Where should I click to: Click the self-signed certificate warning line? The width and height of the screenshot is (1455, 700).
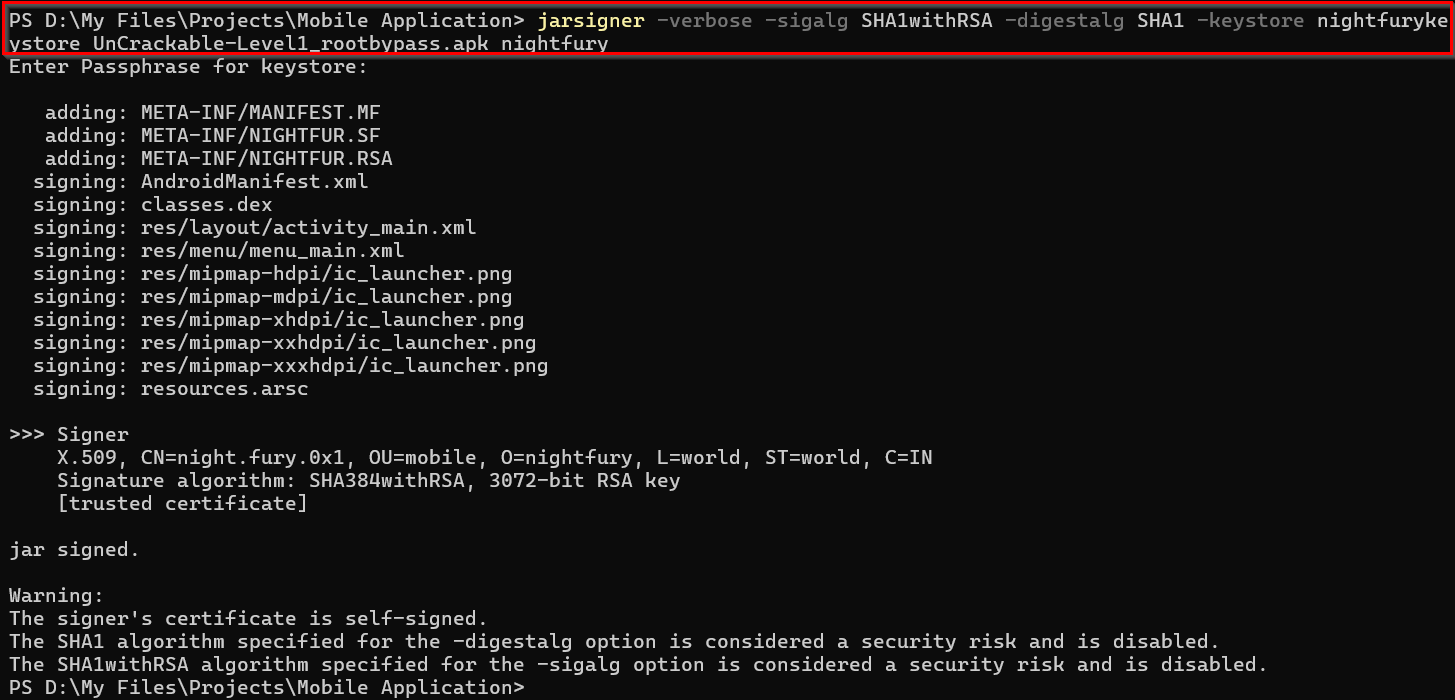coord(248,619)
